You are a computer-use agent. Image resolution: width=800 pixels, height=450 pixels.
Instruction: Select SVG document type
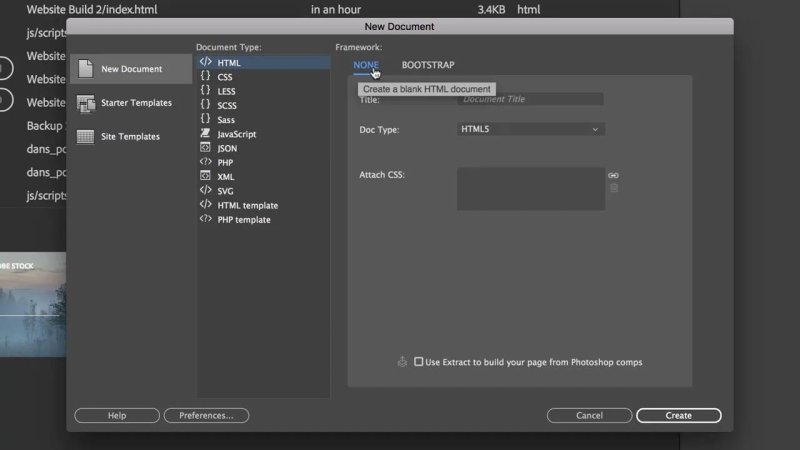coord(264,191)
